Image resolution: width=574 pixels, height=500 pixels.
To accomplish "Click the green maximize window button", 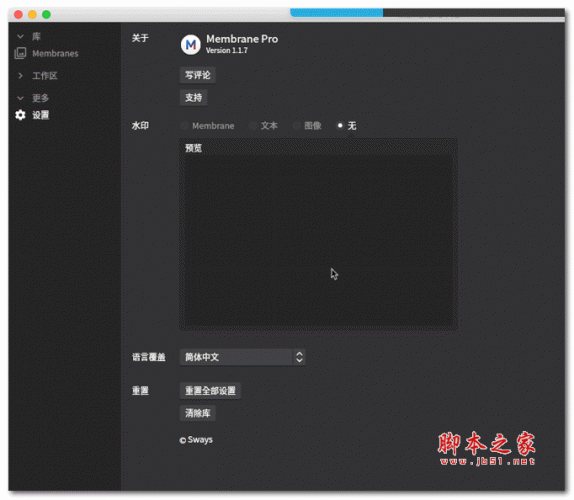I will click(x=46, y=14).
